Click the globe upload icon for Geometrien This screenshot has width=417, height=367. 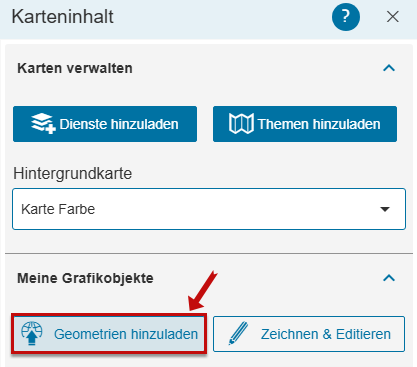pyautogui.click(x=32, y=333)
